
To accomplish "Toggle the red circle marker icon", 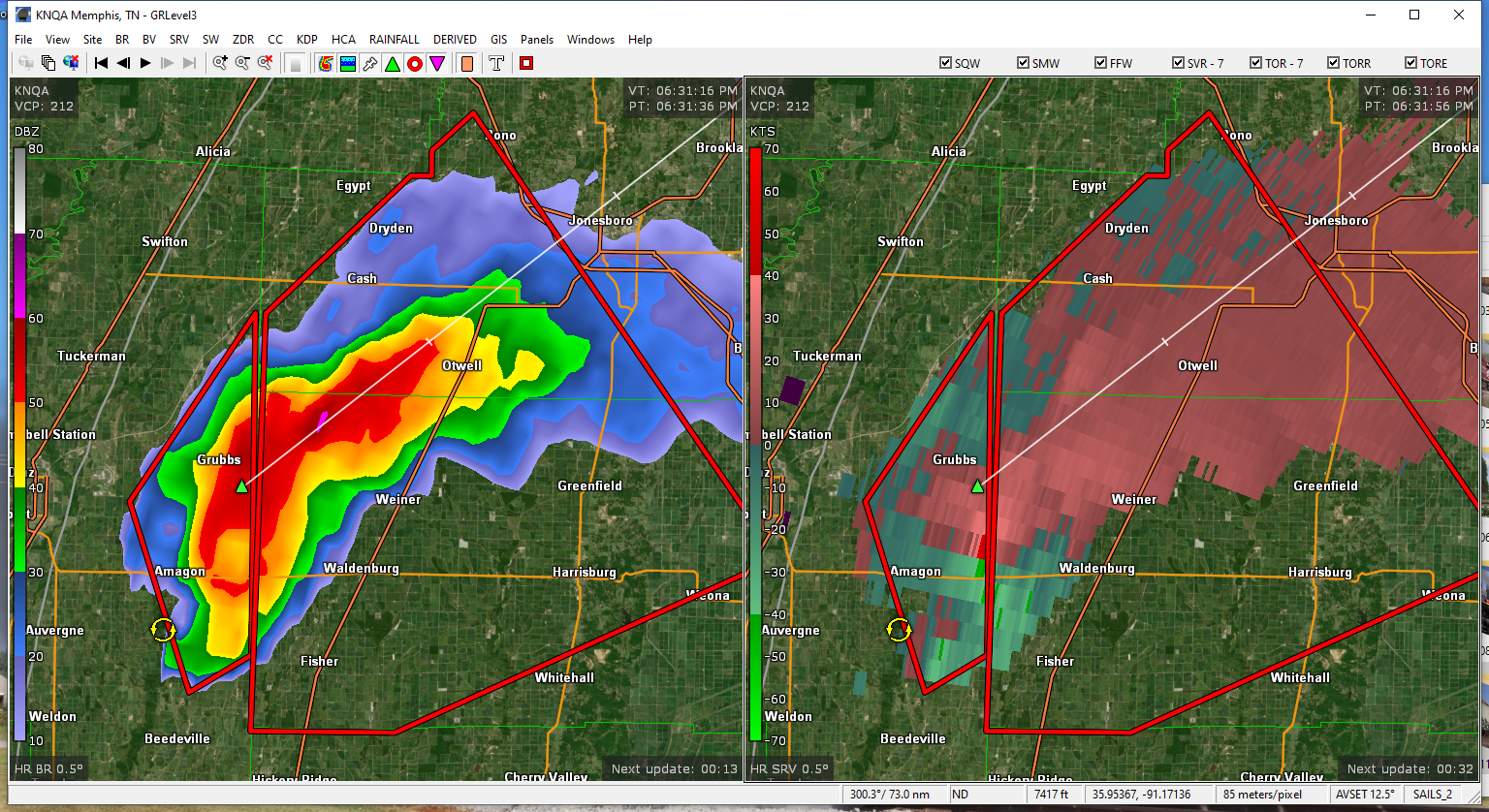I will 415,63.
